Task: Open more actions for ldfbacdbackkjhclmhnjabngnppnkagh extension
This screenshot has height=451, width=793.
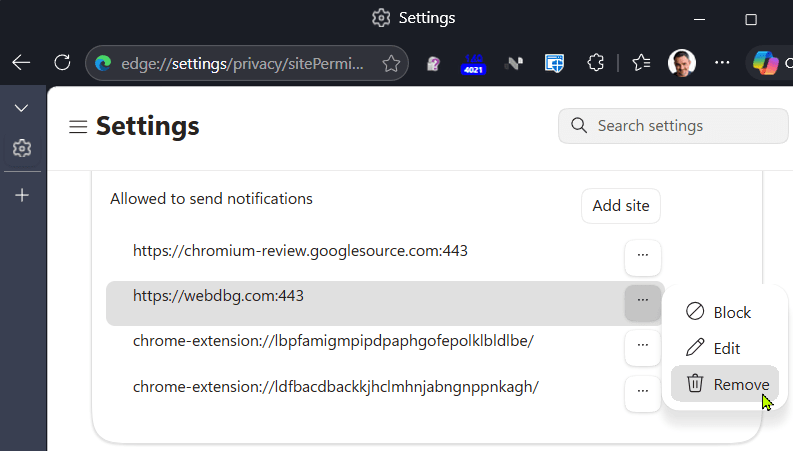Action: pos(643,391)
